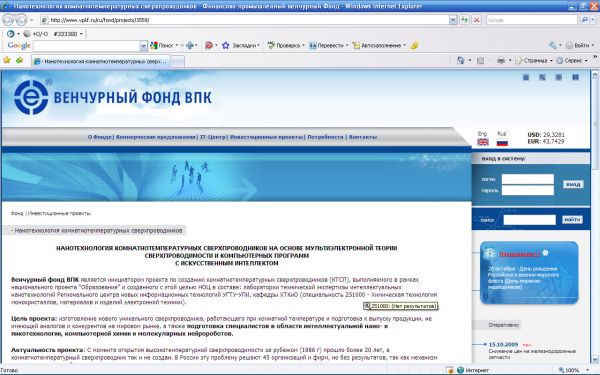This screenshot has width=600, height=375.
Task: Click the логин input field
Action: 528,179
